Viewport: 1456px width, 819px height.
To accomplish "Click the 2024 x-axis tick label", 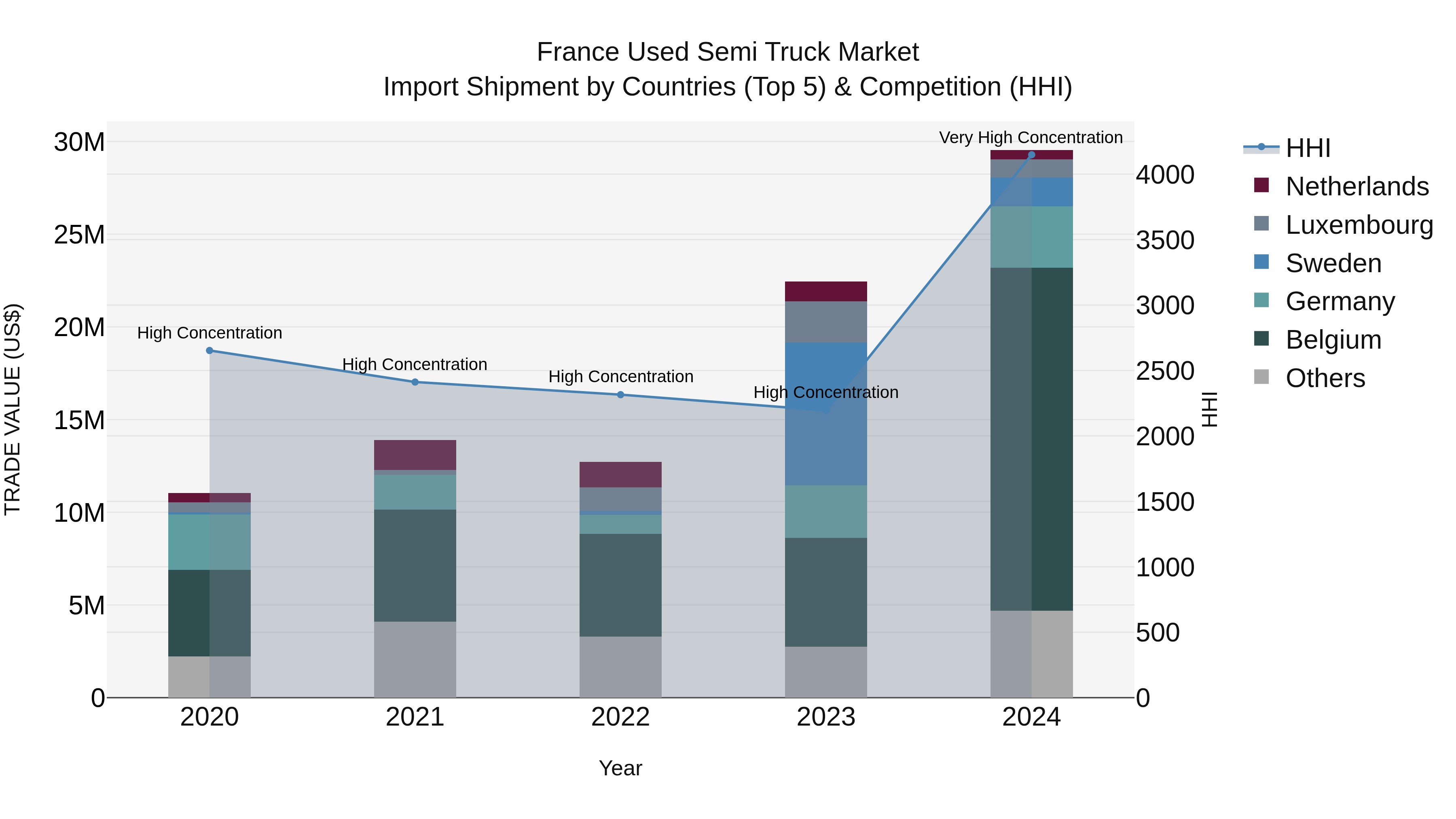I will (x=1031, y=717).
